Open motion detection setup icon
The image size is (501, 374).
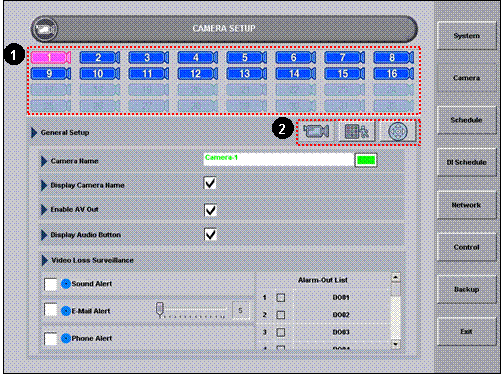click(x=357, y=131)
